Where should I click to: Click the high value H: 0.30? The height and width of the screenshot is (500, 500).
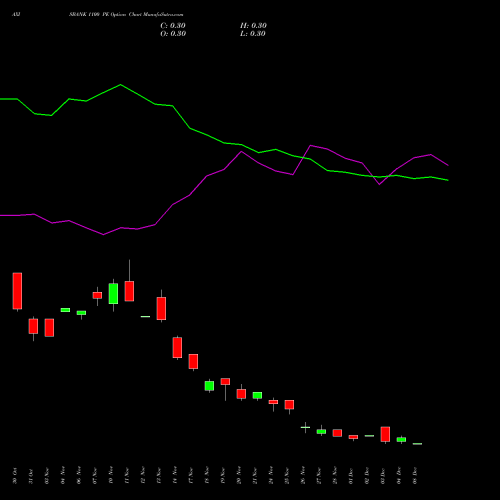pyautogui.click(x=253, y=26)
